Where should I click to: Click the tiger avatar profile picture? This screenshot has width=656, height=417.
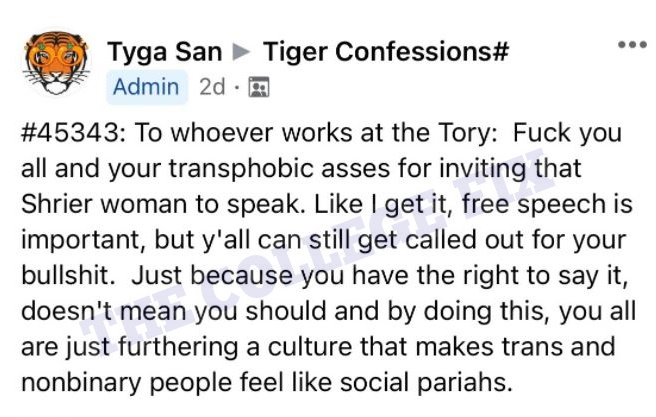click(x=57, y=62)
